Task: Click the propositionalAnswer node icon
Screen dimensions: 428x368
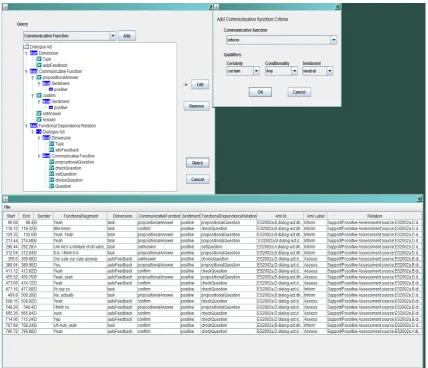Action: [x=39, y=77]
